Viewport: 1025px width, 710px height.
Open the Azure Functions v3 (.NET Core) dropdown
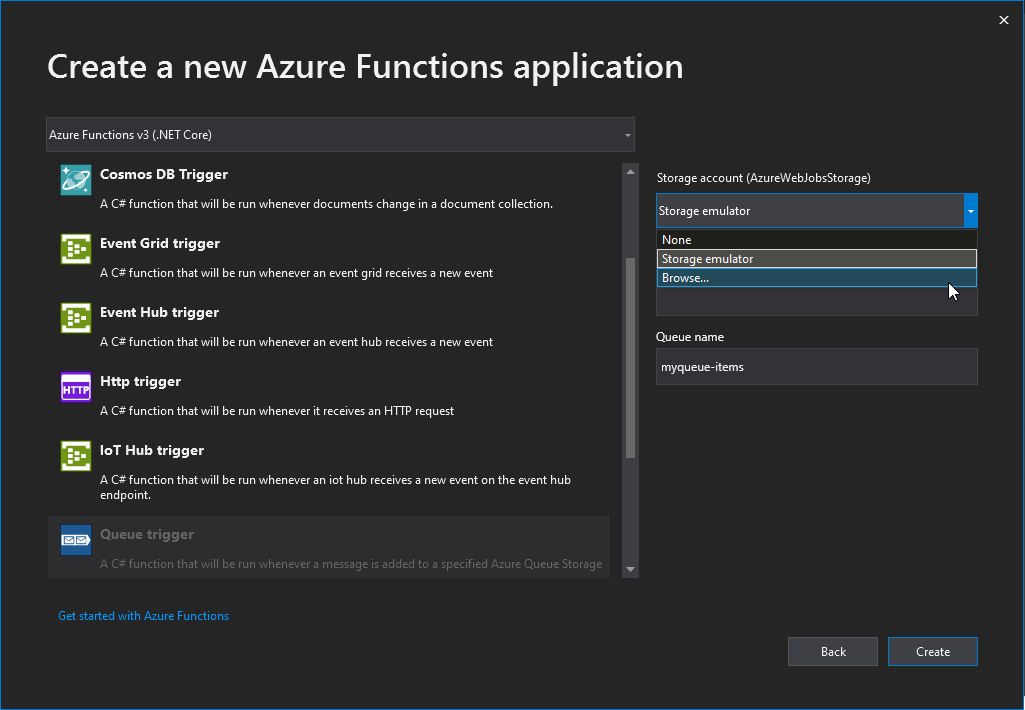340,135
